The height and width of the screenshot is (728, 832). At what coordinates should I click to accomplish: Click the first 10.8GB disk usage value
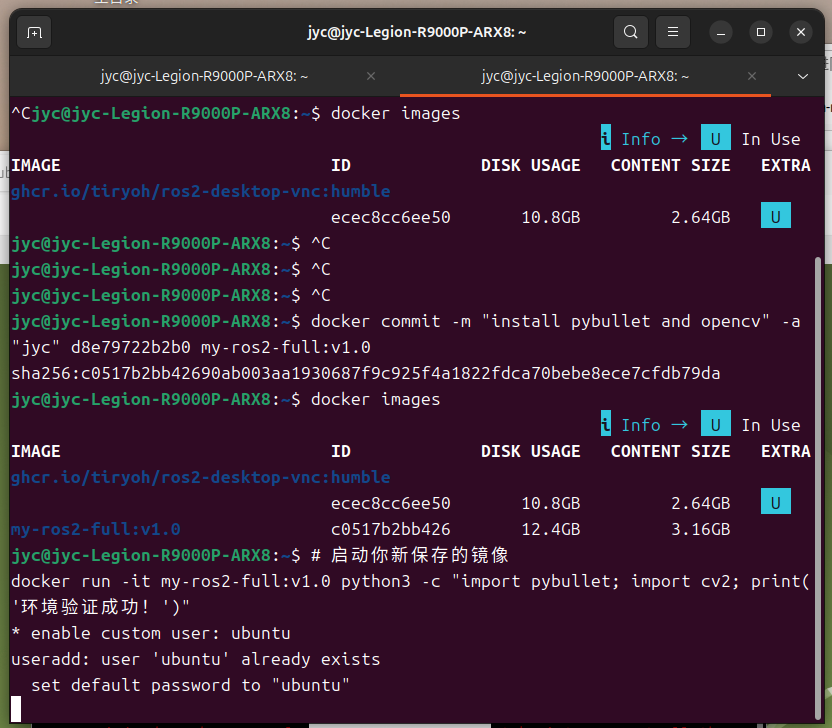[x=551, y=217]
